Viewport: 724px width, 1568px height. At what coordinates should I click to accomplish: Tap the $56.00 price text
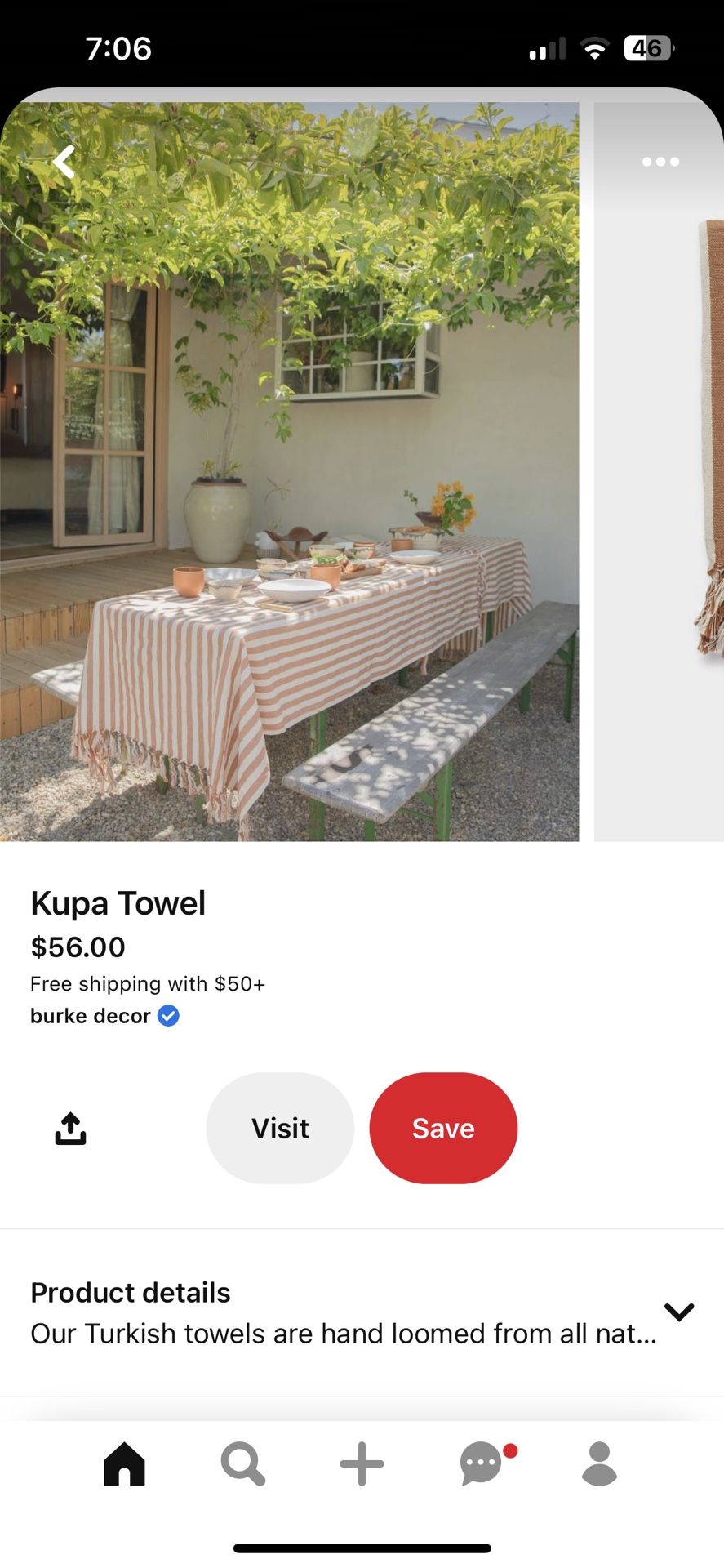tap(78, 947)
